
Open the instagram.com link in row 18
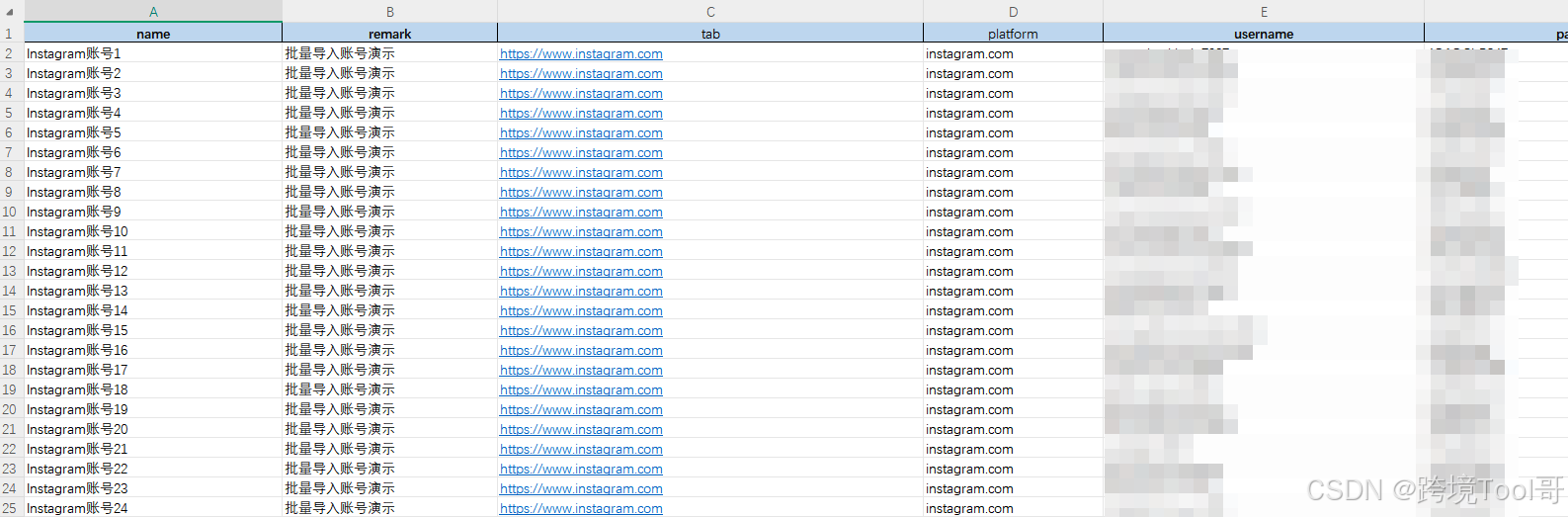pos(581,371)
